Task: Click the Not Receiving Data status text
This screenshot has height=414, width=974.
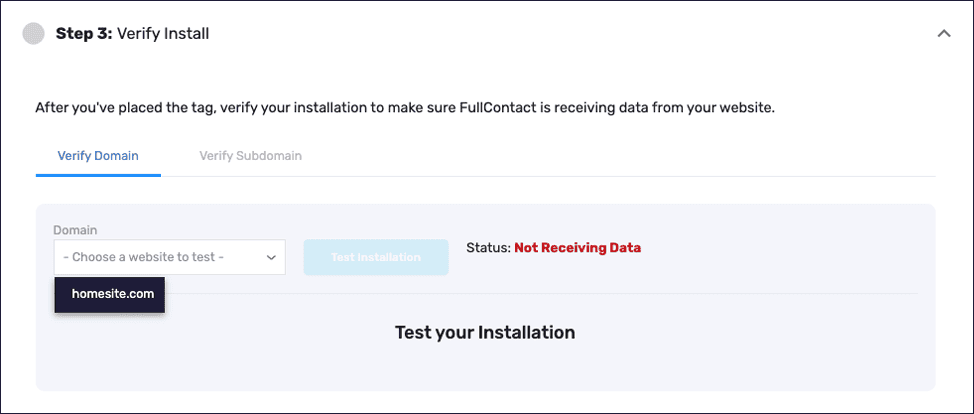Action: tap(578, 247)
